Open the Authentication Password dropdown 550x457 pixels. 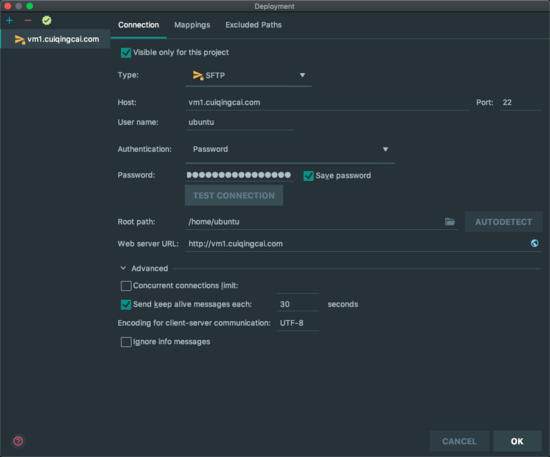point(290,149)
